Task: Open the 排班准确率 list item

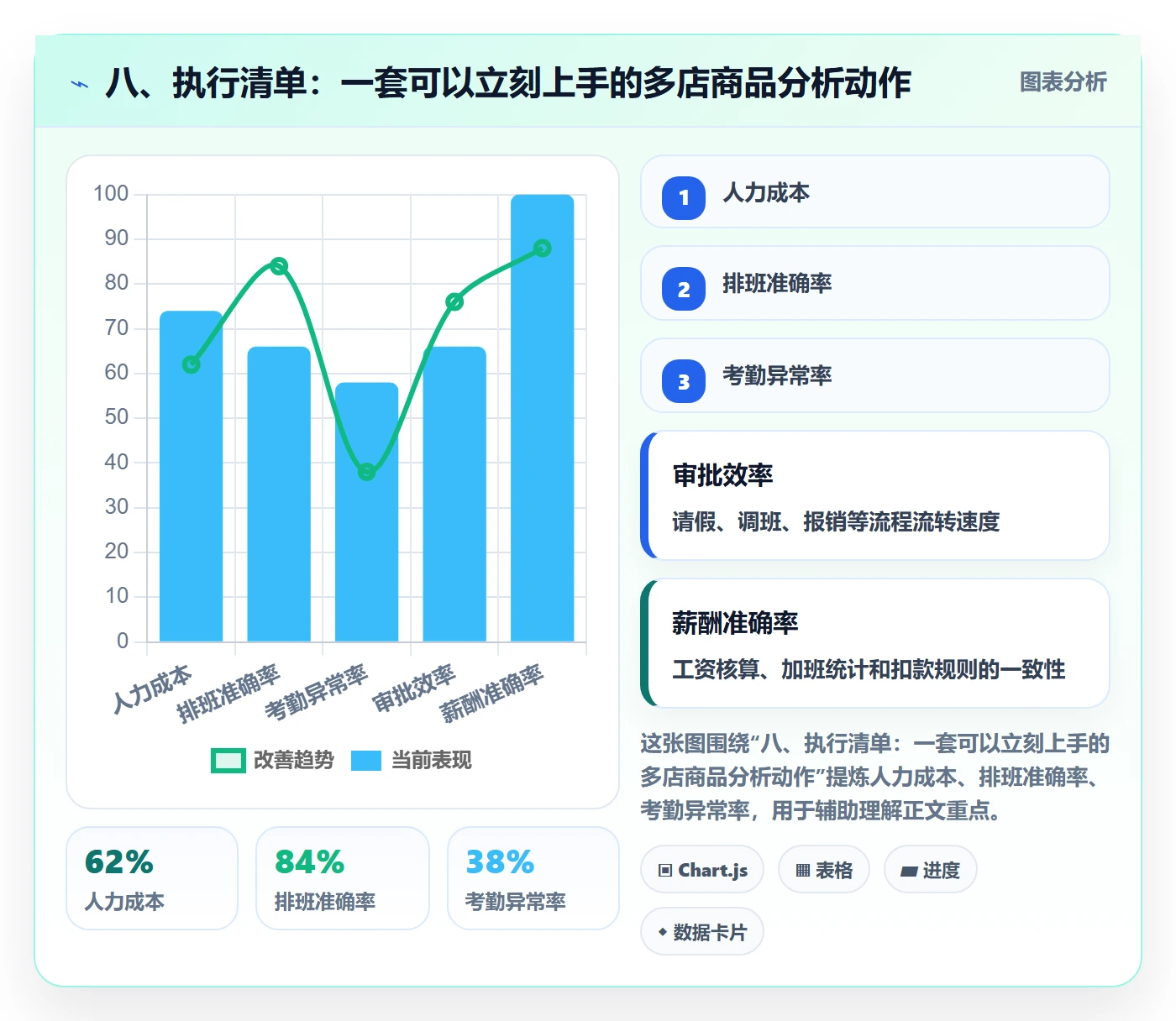Action: (875, 283)
